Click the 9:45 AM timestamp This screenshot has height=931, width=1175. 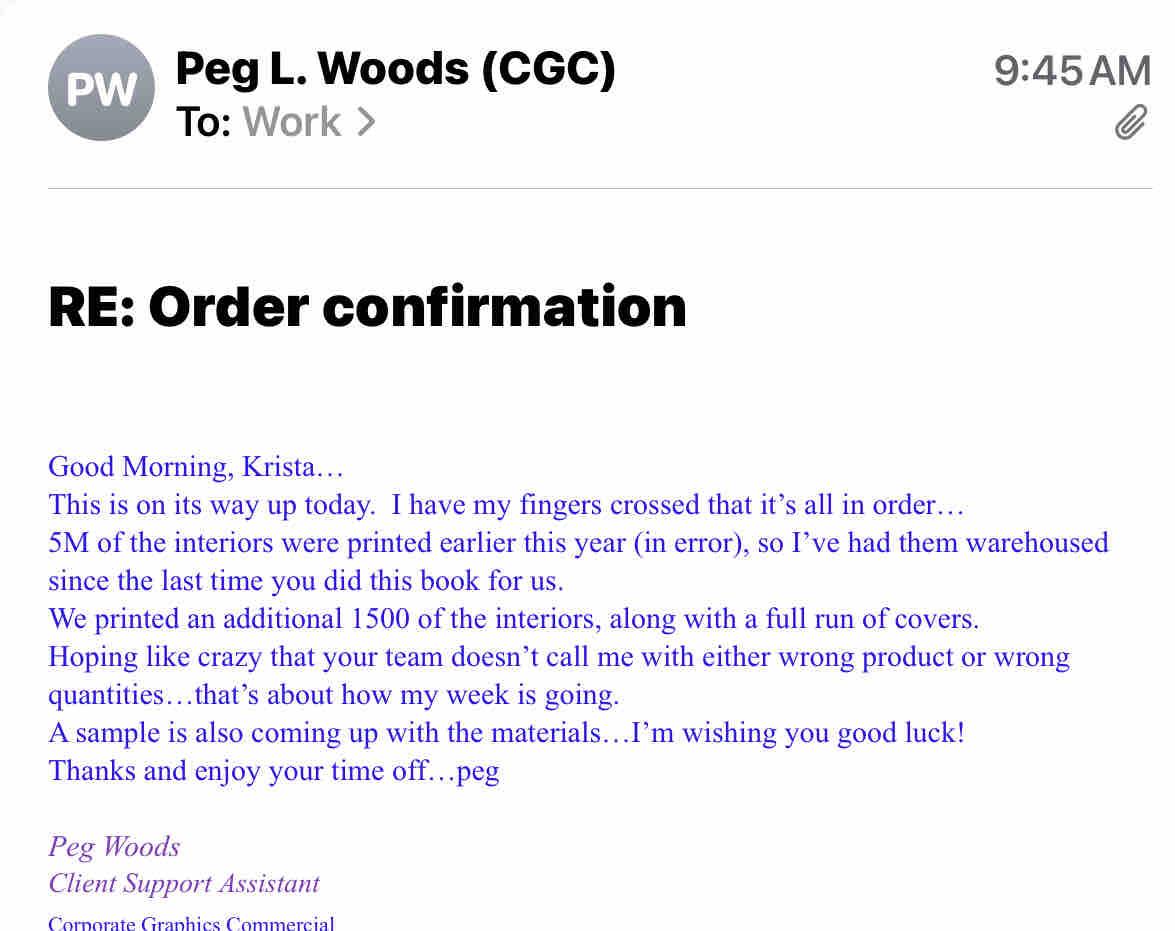pyautogui.click(x=1072, y=71)
